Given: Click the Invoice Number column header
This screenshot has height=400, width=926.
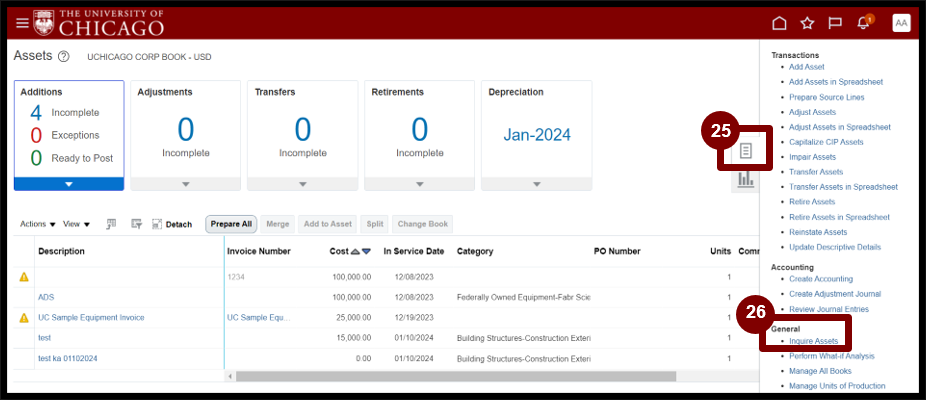Looking at the screenshot, I should click(x=259, y=251).
